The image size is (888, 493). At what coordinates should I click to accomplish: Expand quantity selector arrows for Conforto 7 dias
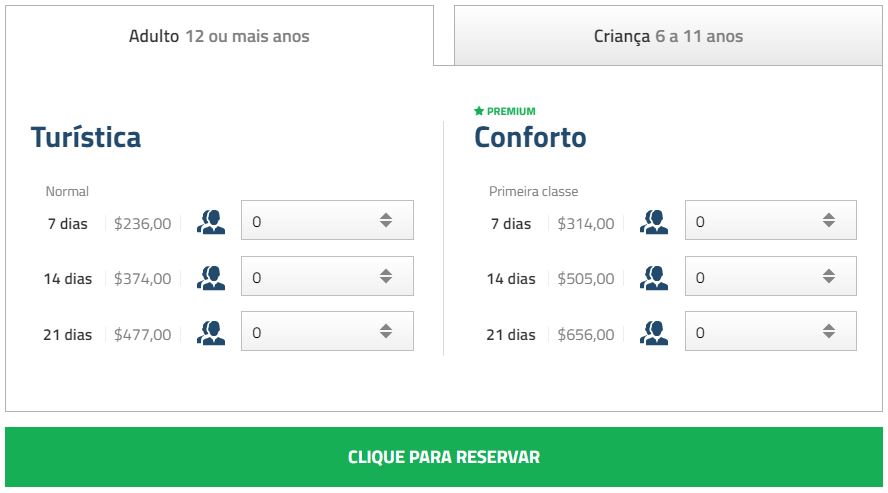pyautogui.click(x=829, y=221)
